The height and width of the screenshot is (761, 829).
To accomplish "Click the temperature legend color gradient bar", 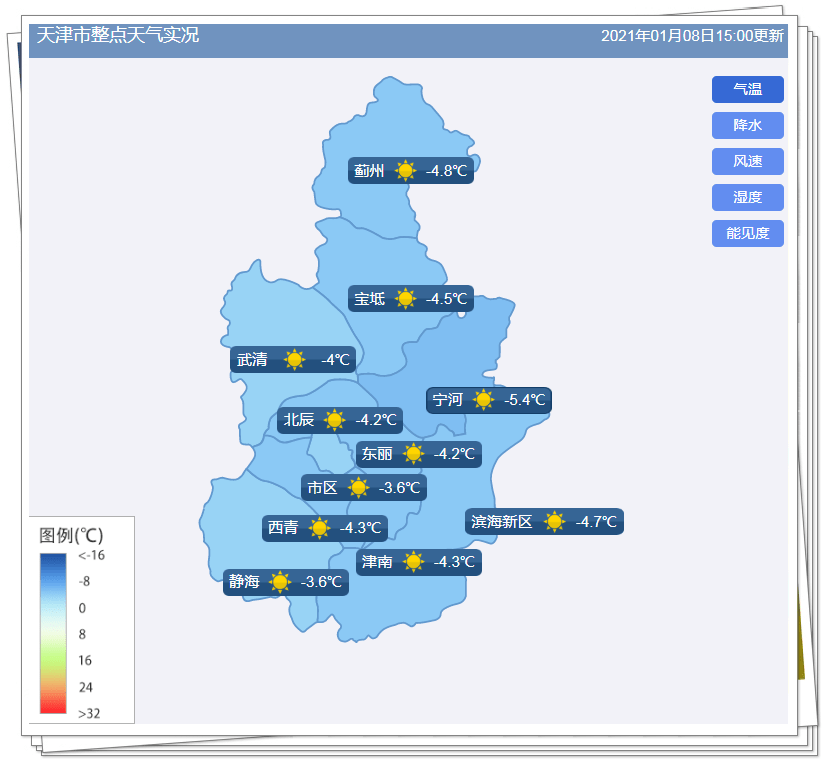I will tap(53, 633).
